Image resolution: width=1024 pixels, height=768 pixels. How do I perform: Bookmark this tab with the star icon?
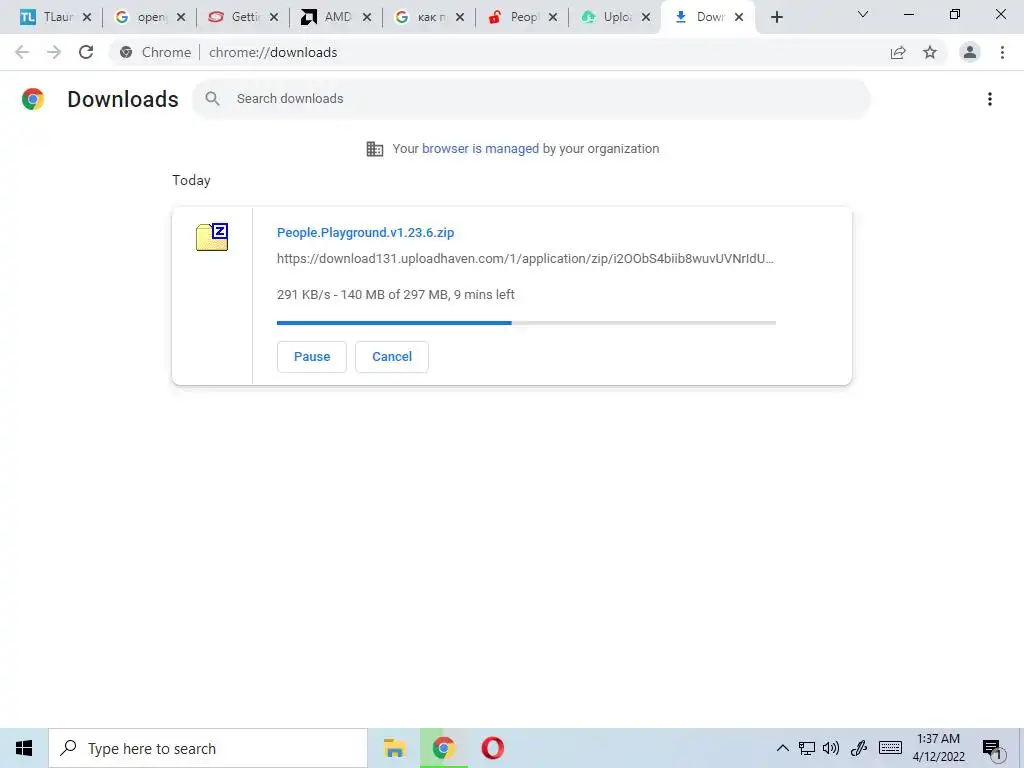[930, 52]
